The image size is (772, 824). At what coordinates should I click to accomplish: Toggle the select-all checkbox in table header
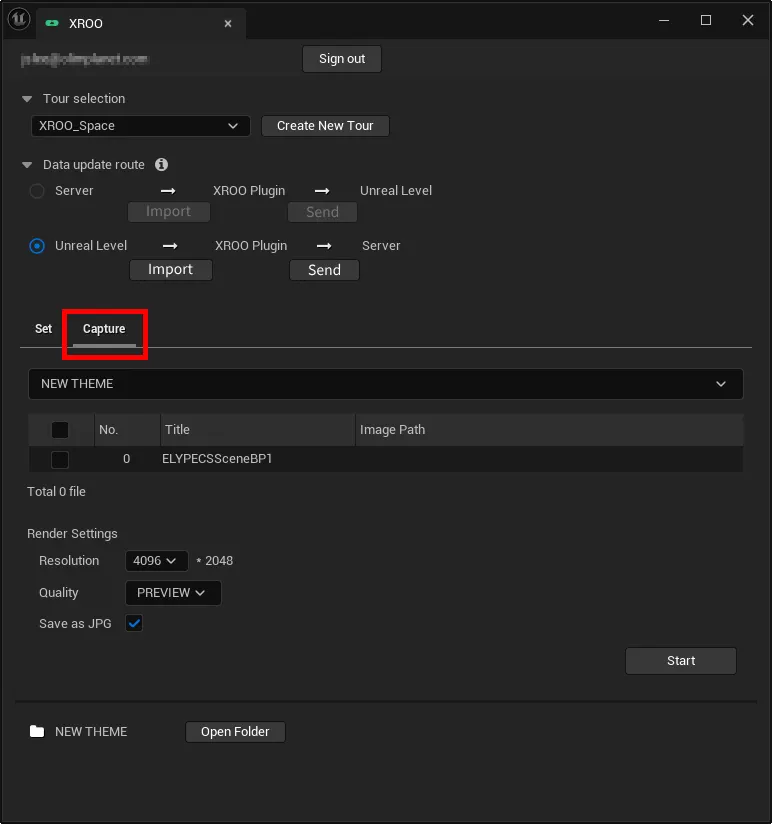(60, 429)
